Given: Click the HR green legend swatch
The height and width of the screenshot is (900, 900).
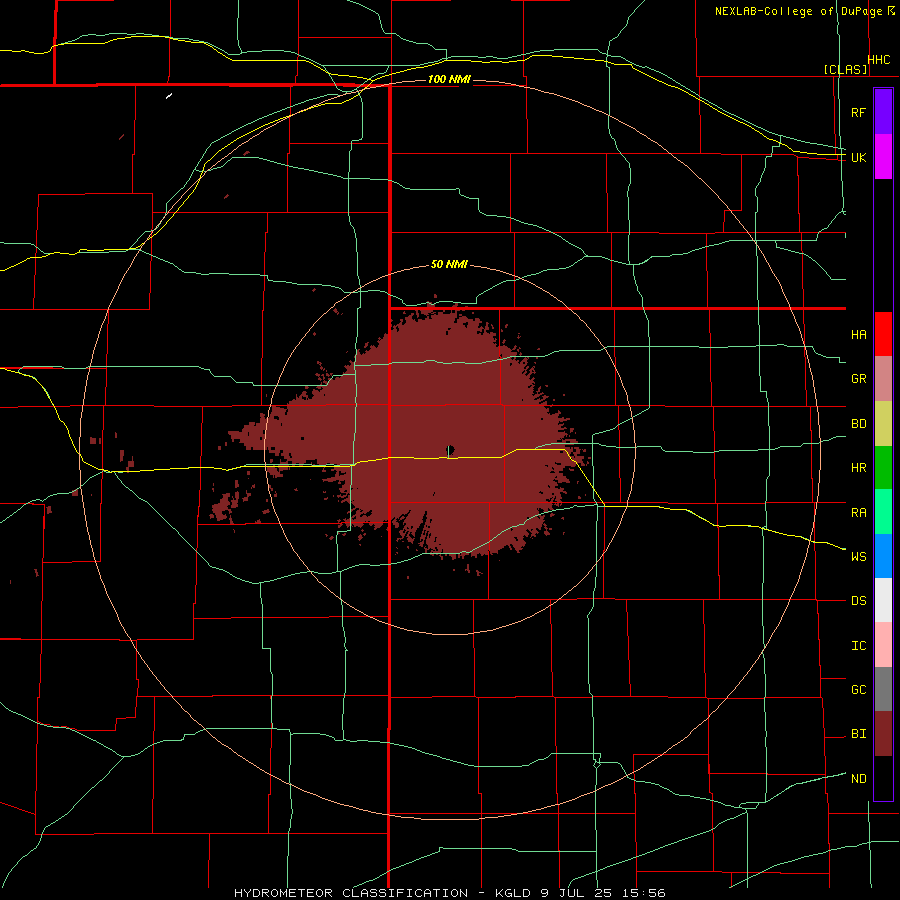Looking at the screenshot, I should (x=883, y=468).
